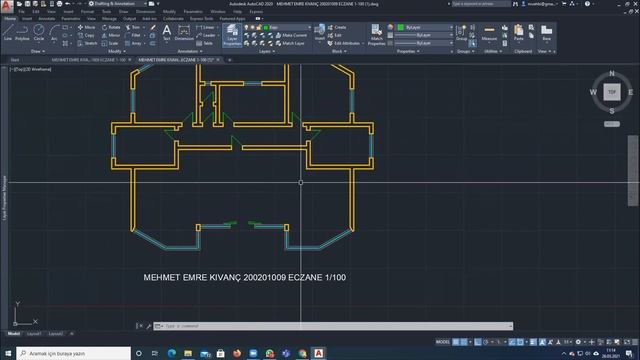Click the Rotate tool
The width and height of the screenshot is (640, 360).
coord(111,27)
